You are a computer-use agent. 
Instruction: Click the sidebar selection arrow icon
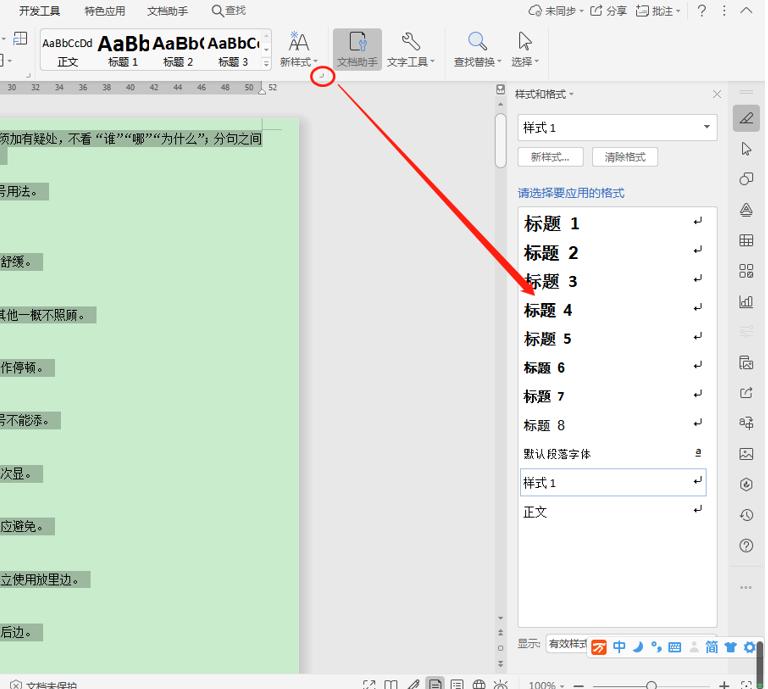click(x=746, y=149)
